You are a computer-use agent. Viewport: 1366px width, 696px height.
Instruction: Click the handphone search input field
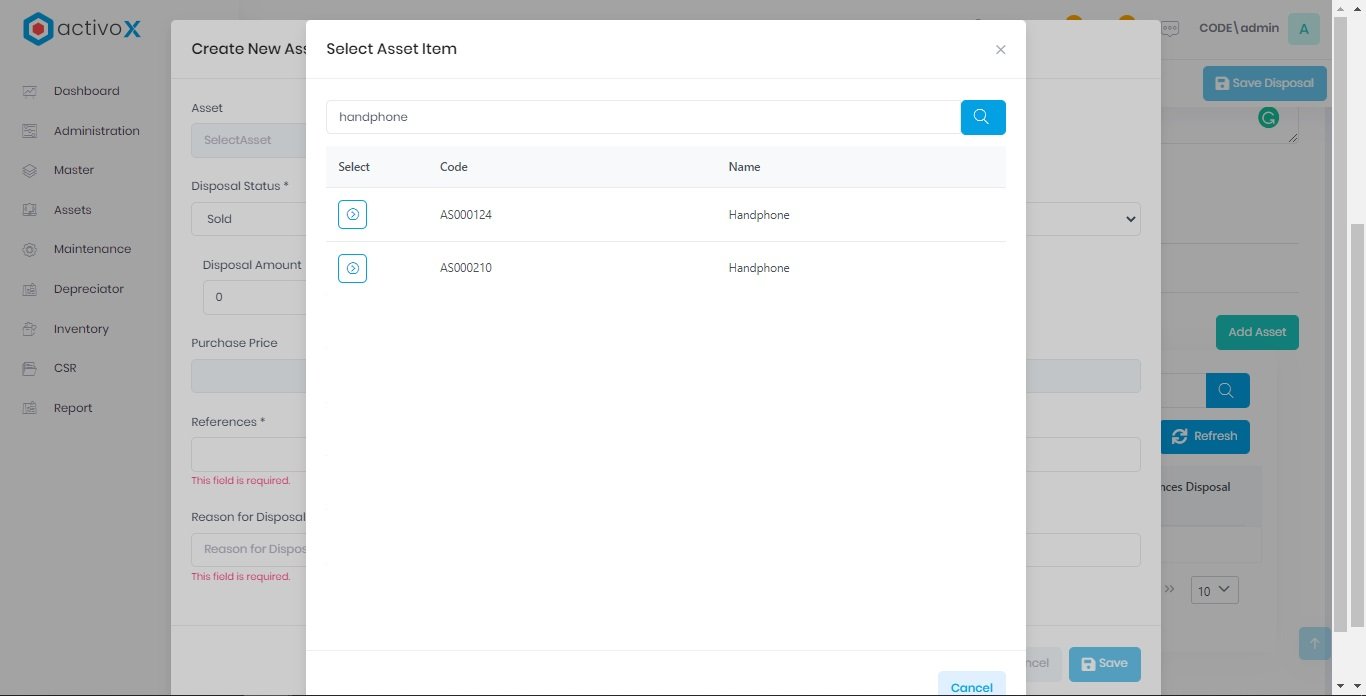coord(642,117)
